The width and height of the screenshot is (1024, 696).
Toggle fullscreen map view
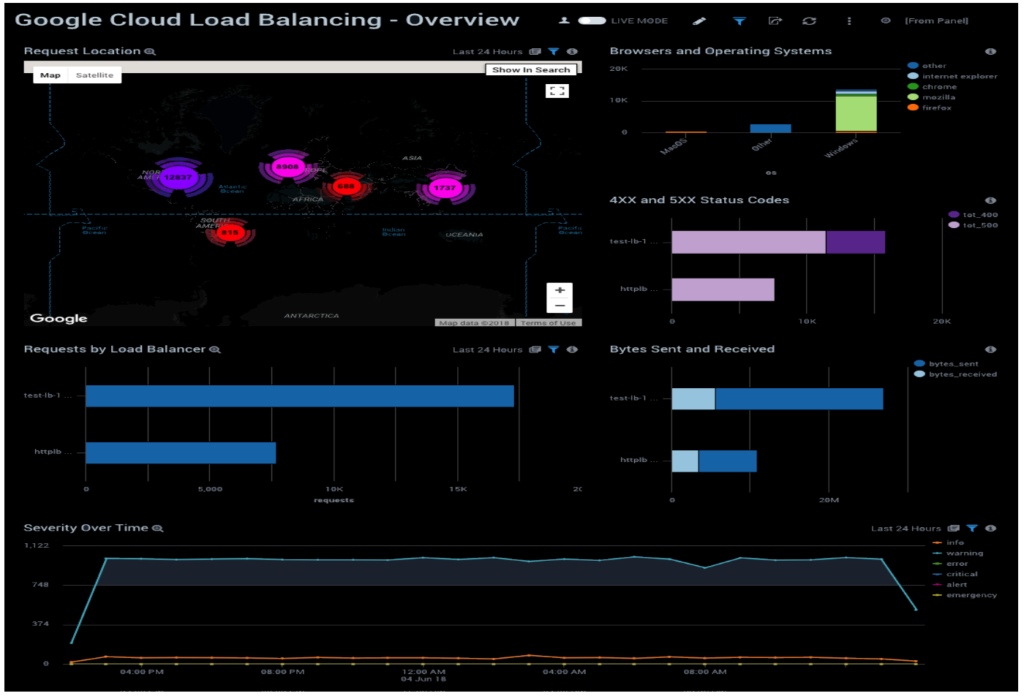coord(557,91)
